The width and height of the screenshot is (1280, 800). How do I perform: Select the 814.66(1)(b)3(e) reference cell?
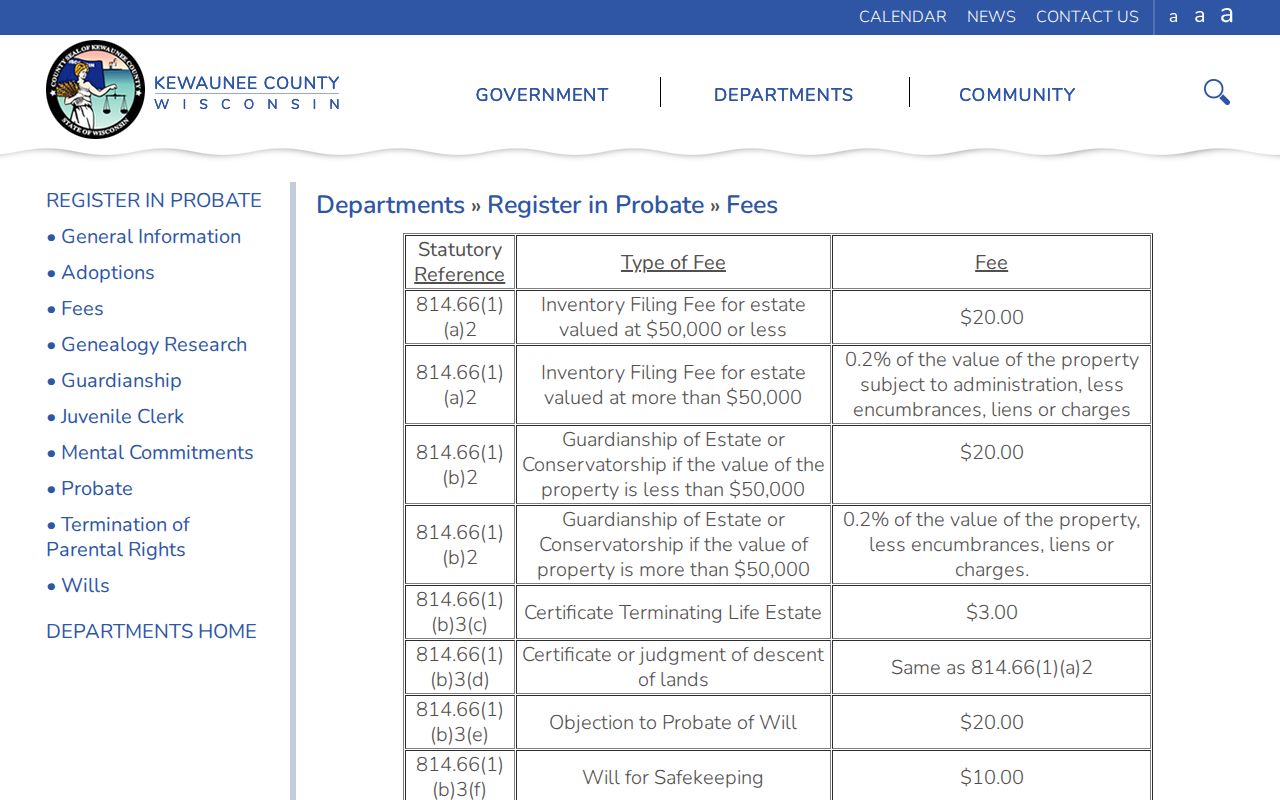(x=460, y=722)
